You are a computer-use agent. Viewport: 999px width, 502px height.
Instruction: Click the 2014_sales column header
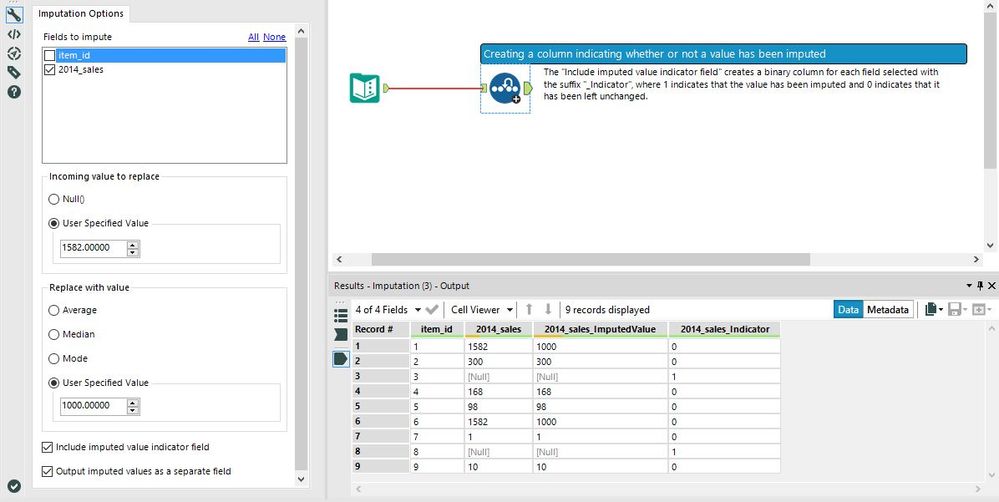click(x=499, y=329)
